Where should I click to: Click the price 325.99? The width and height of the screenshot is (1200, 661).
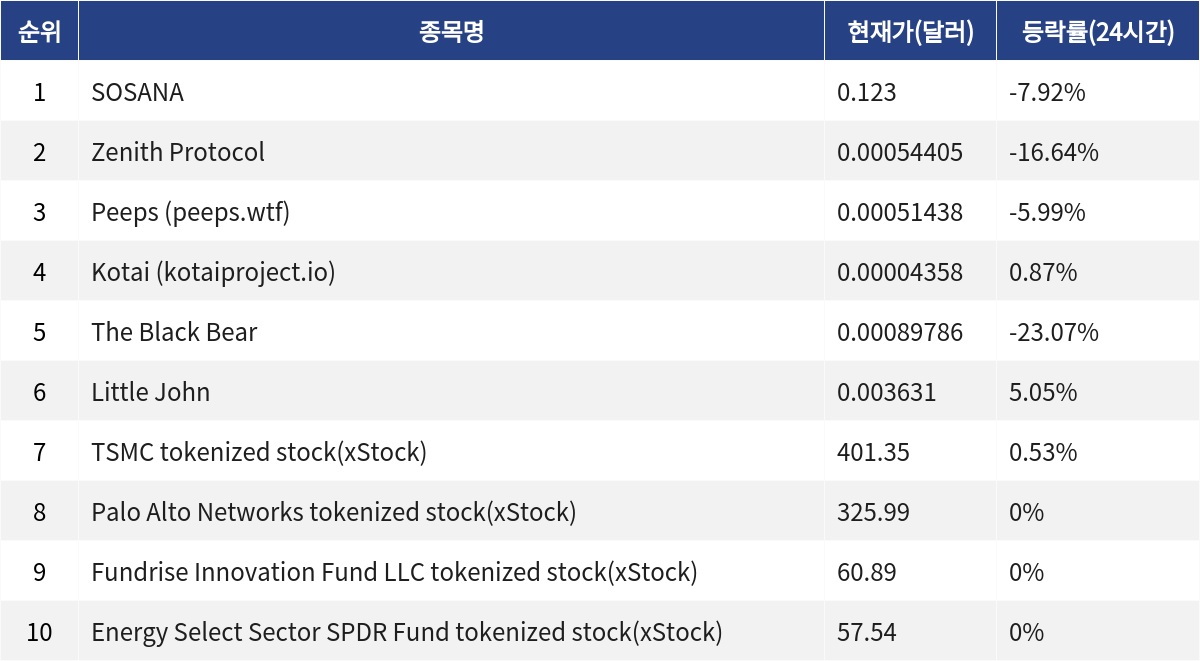tap(873, 513)
